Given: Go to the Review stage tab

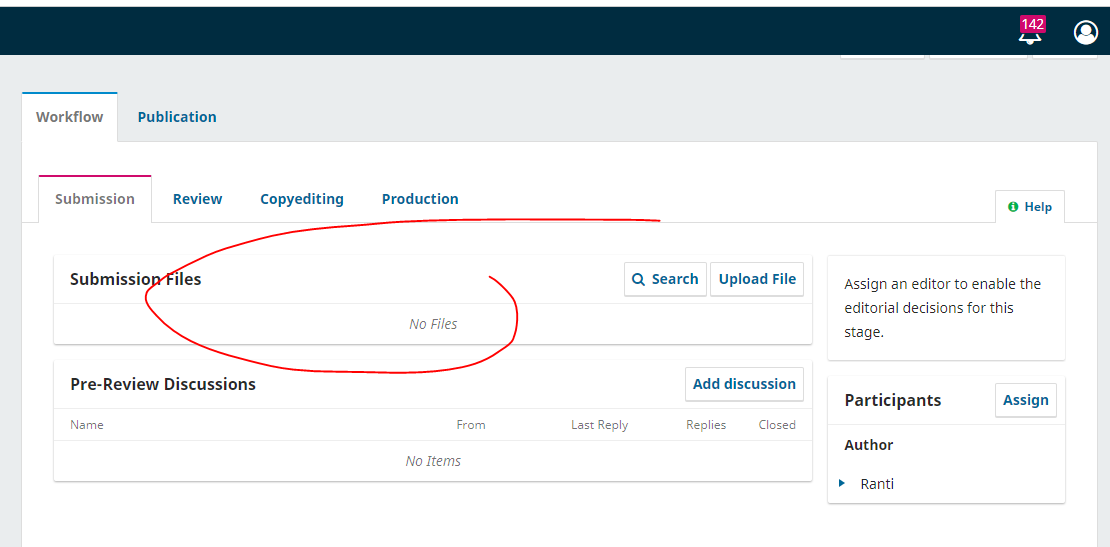Looking at the screenshot, I should click(197, 199).
